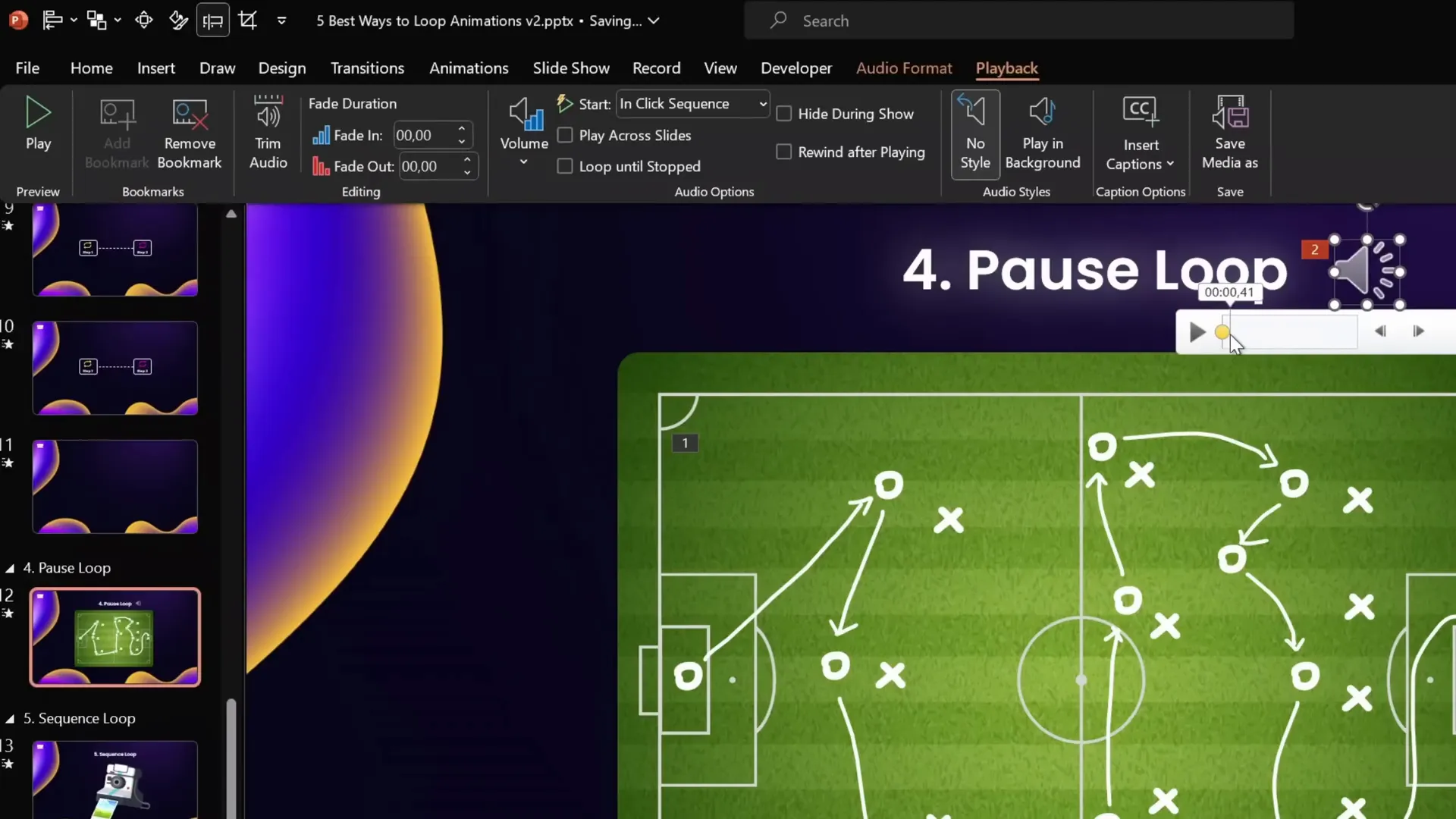Viewport: 1456px width, 819px height.
Task: Click the center-align target icon in quick access
Action: pos(143,20)
